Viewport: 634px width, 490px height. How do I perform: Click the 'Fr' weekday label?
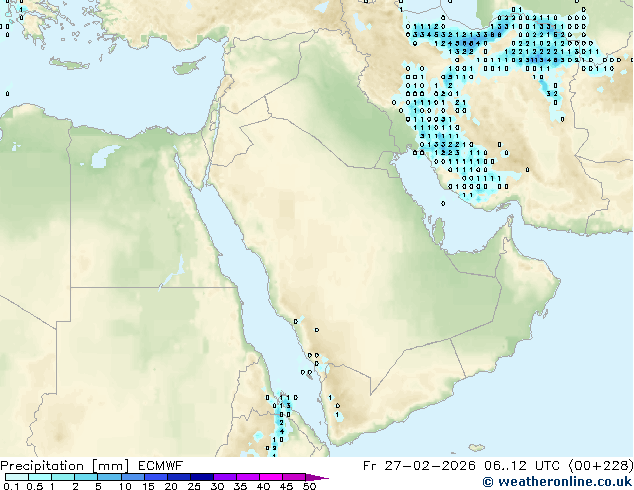coord(369,466)
